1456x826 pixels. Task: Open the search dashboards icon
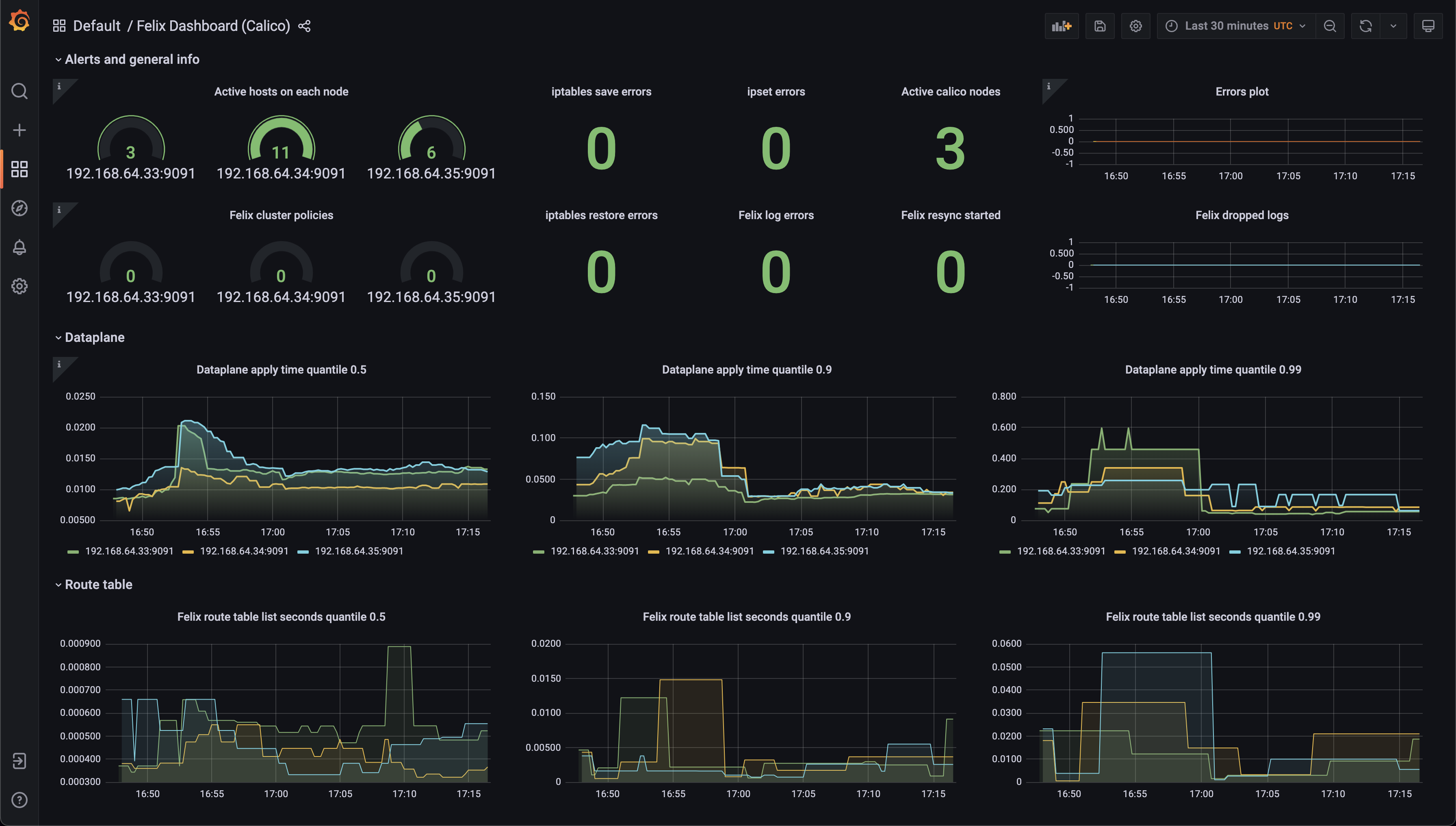pos(19,91)
